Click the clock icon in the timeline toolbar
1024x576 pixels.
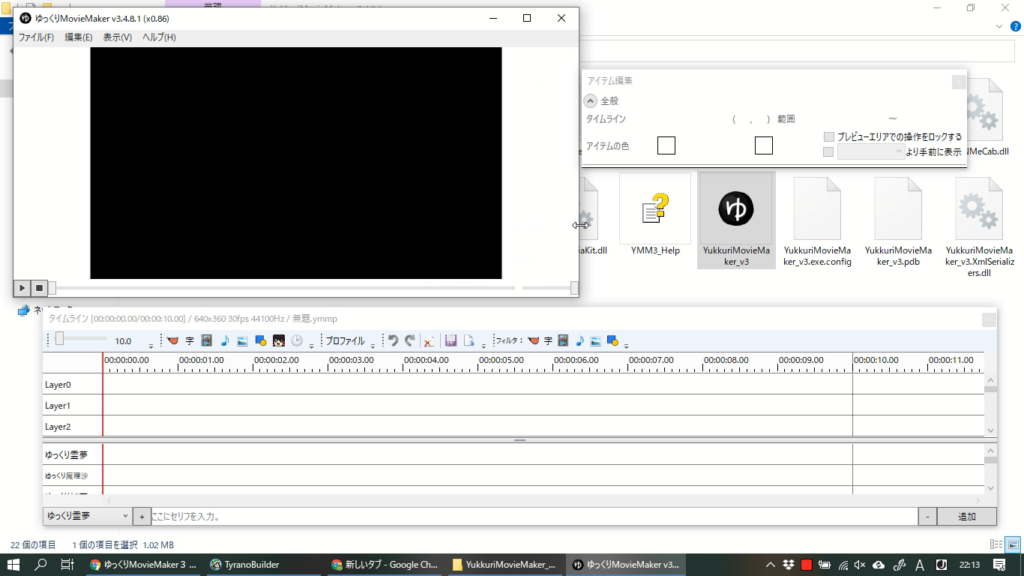(297, 341)
